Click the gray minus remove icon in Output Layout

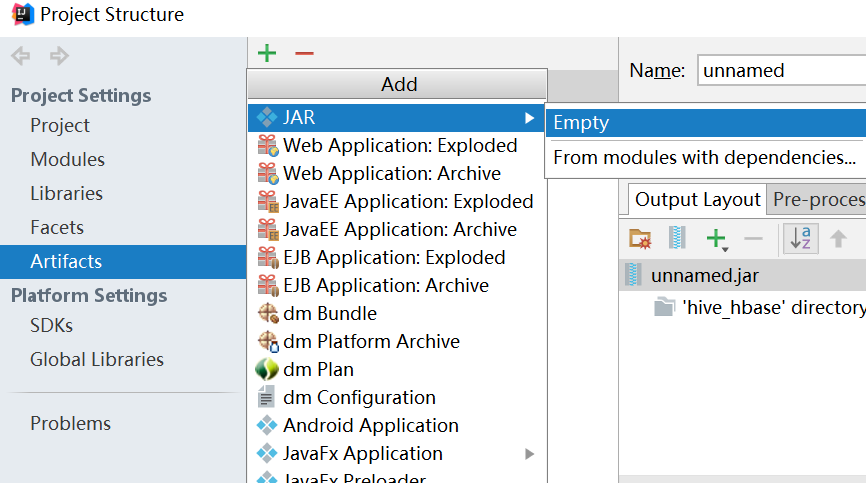[753, 239]
